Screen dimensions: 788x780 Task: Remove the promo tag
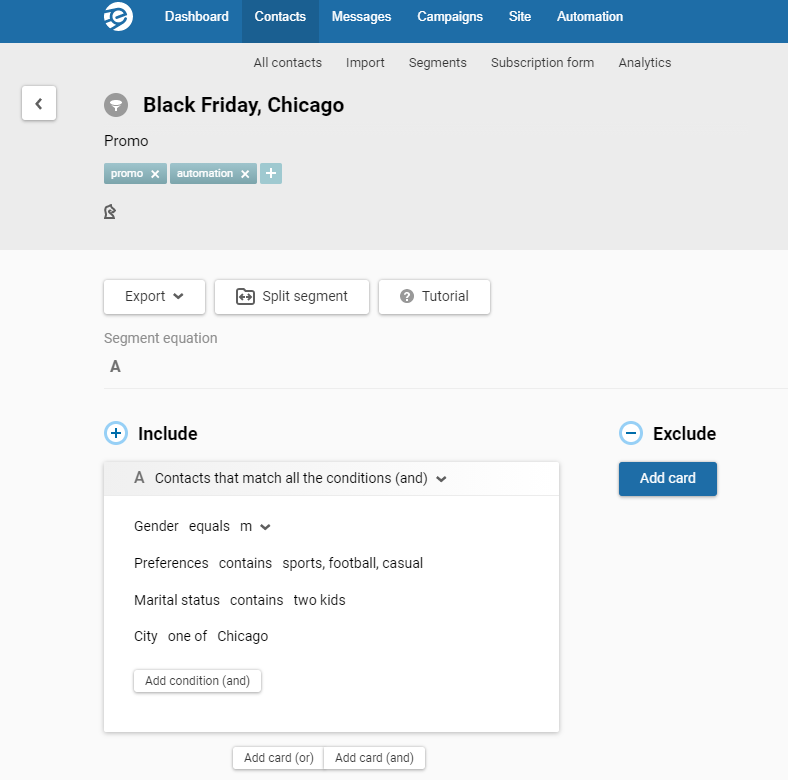pyautogui.click(x=155, y=174)
